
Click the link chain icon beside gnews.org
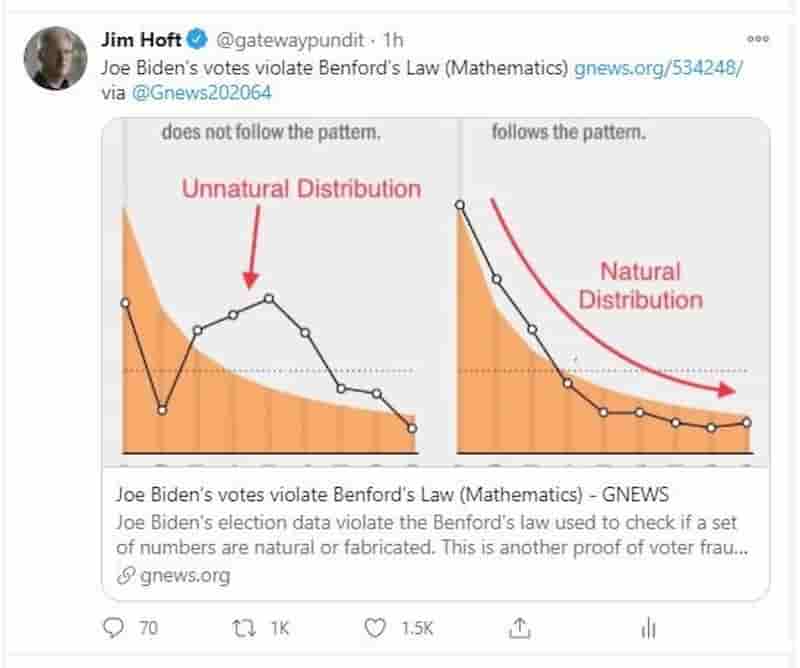pos(124,575)
